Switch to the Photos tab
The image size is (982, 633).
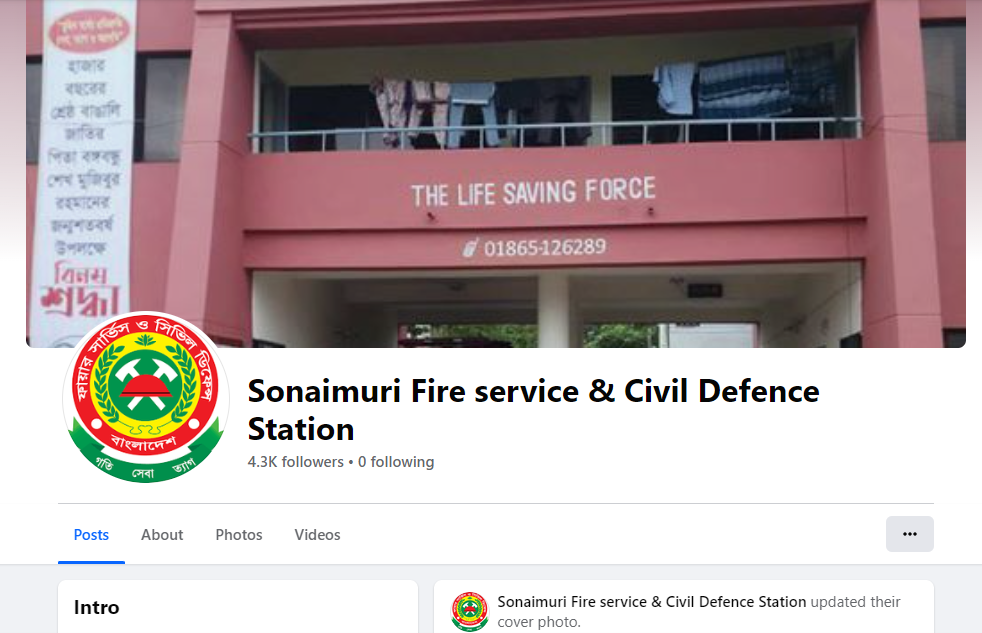[x=239, y=535]
